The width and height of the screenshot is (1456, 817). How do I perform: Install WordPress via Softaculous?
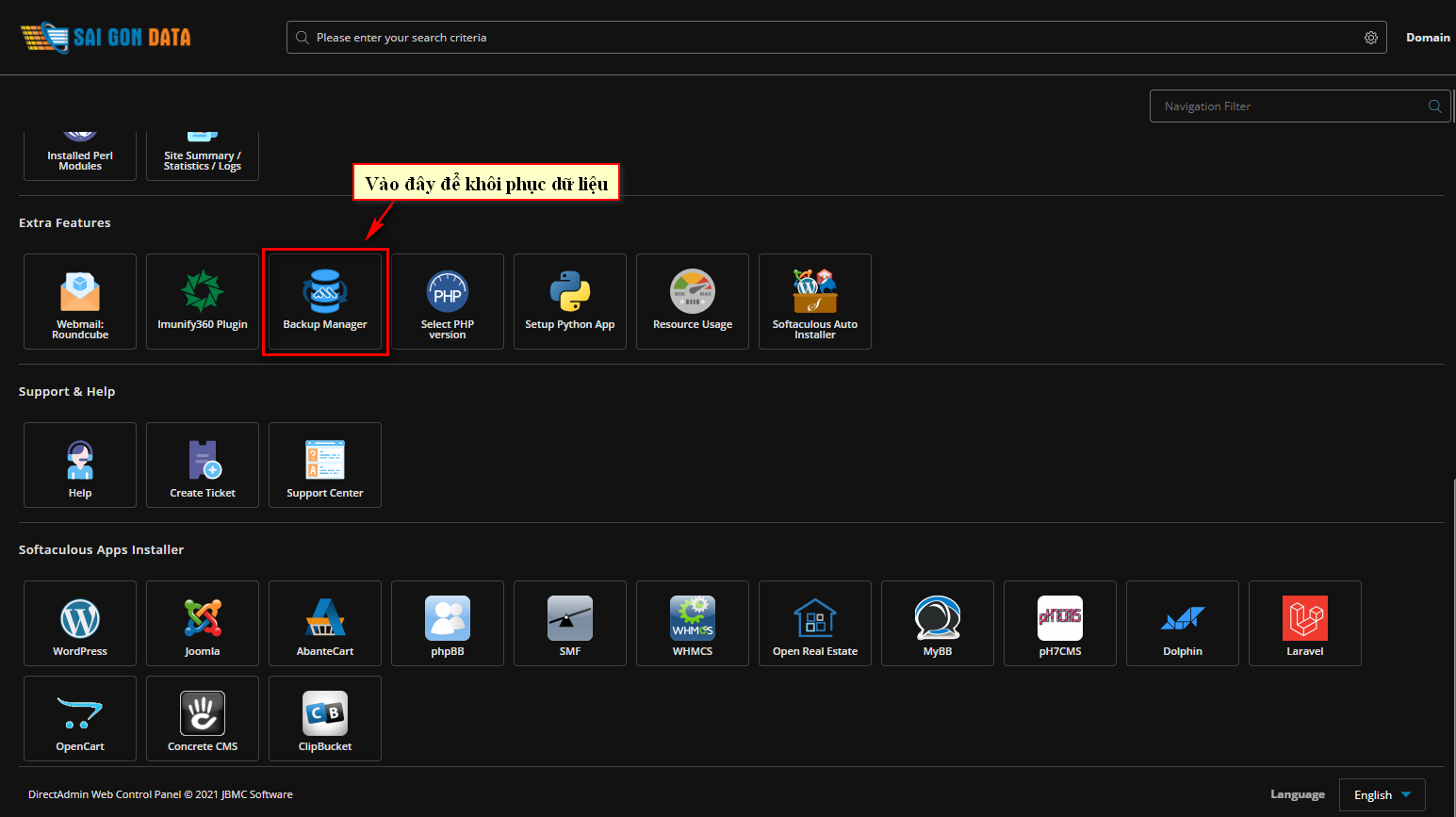(x=80, y=623)
